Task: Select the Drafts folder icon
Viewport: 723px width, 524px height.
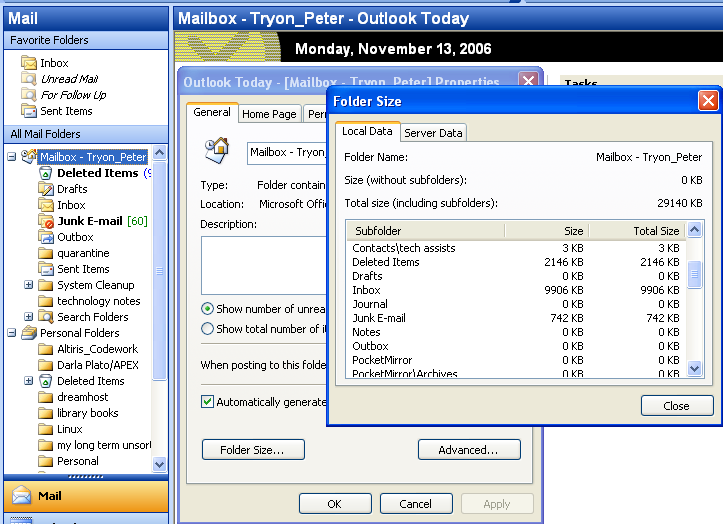Action: 46,189
